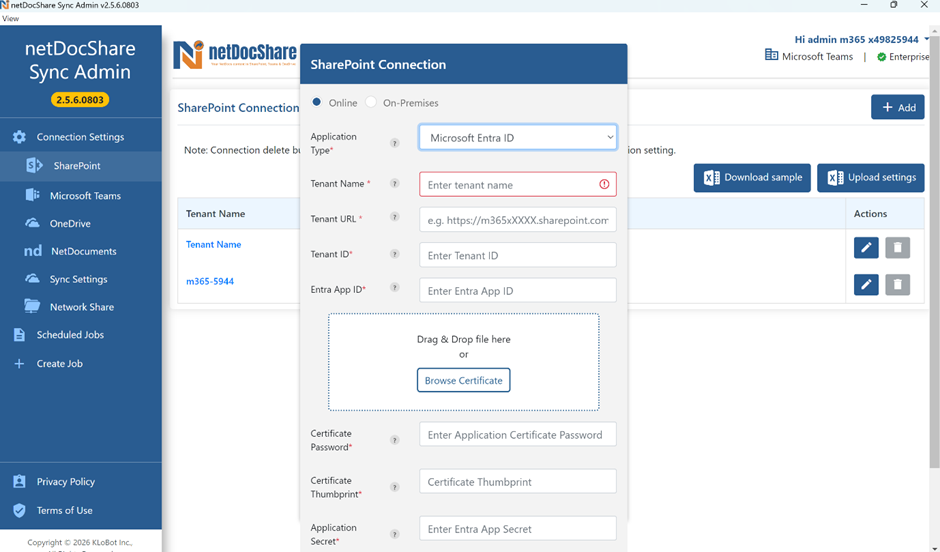
Task: Click help icon beside Application Secret
Action: pos(394,534)
